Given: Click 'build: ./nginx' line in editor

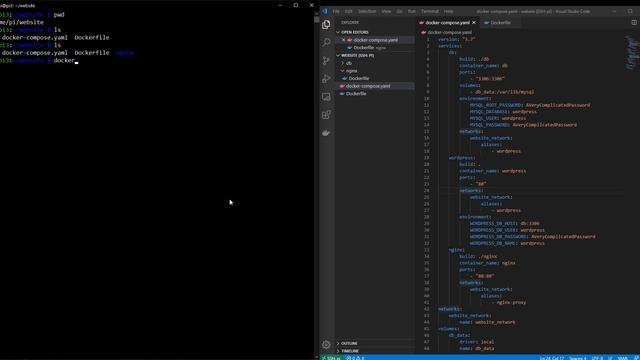Looking at the screenshot, I should tap(478, 256).
